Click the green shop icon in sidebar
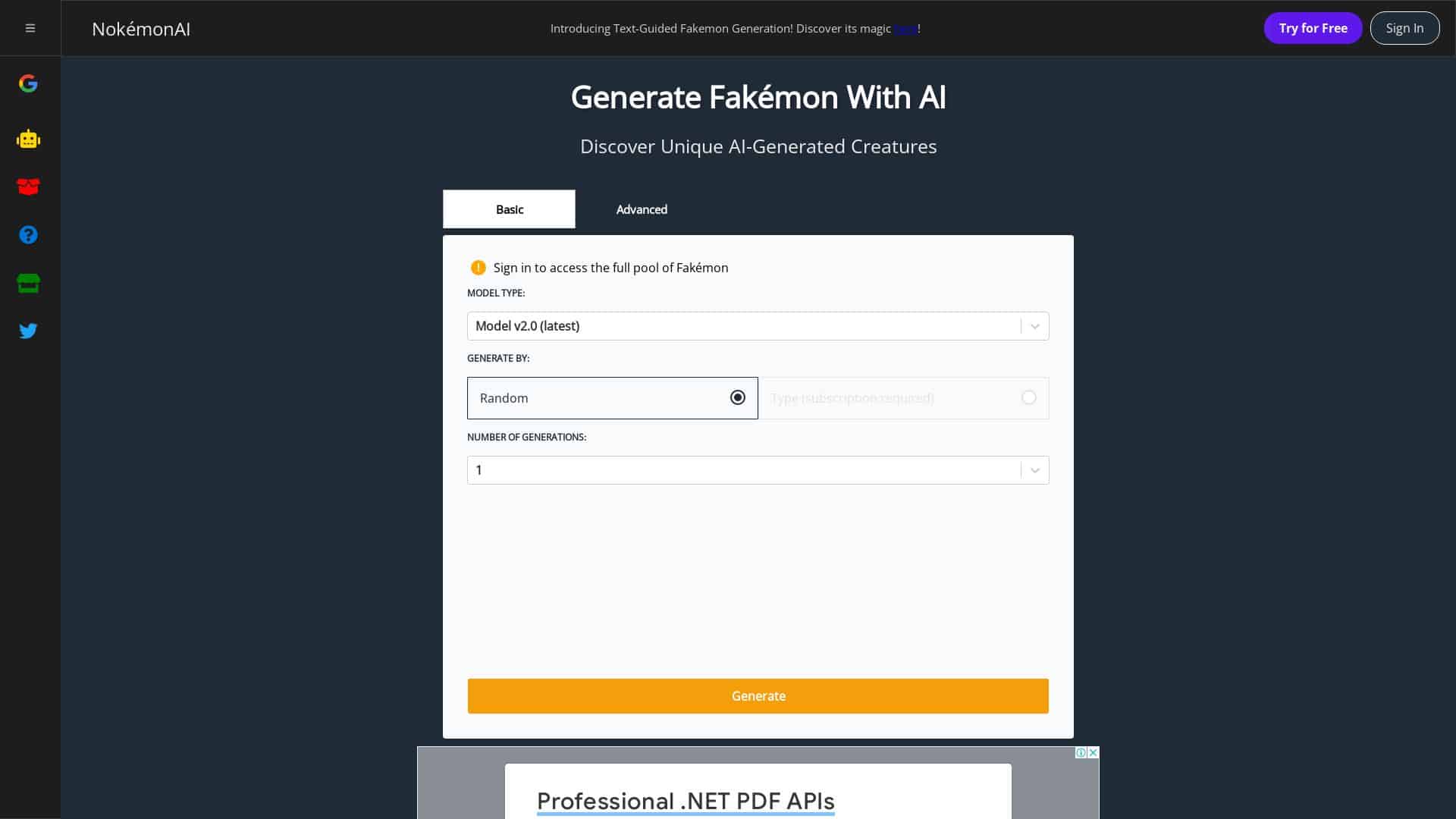This screenshot has height=819, width=1456. pos(28,283)
